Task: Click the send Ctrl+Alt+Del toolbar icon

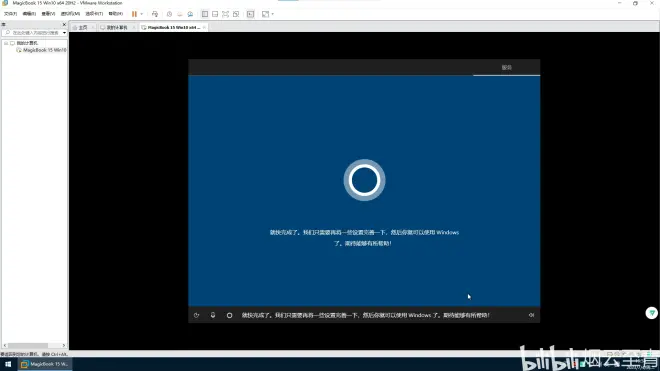Action: [155, 14]
